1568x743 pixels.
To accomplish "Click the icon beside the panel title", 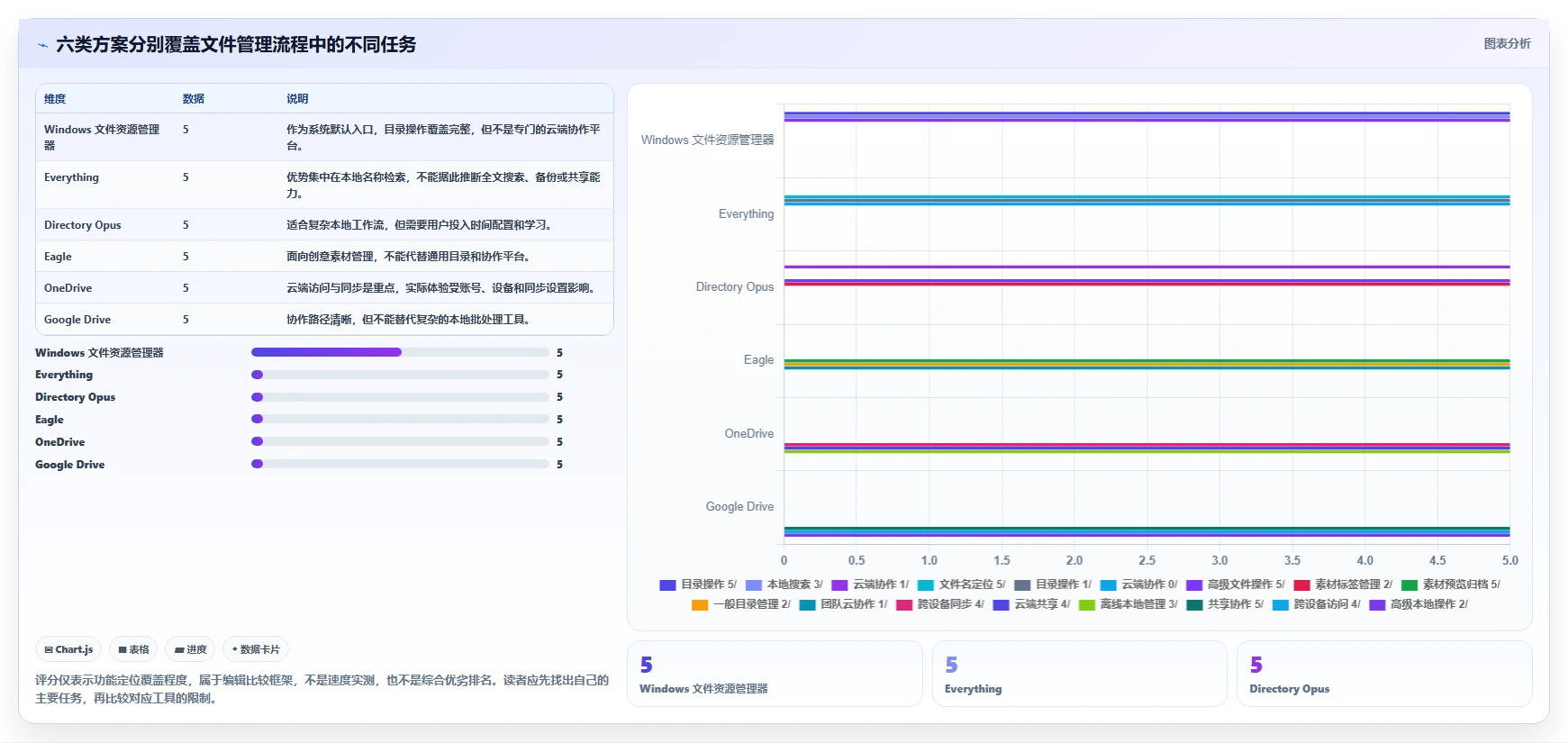I will (42, 45).
